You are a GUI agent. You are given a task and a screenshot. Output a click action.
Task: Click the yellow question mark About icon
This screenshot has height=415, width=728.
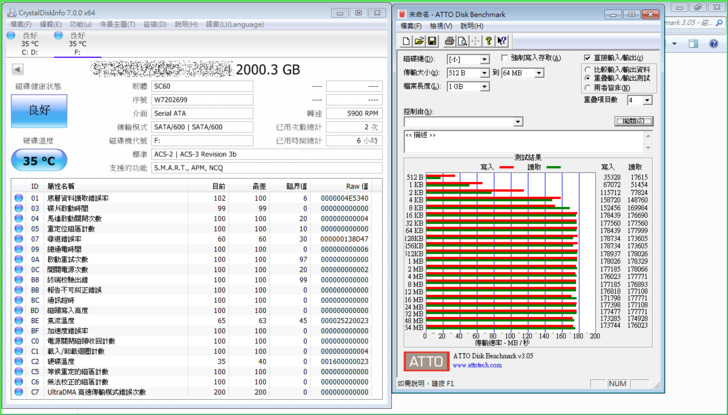point(488,41)
